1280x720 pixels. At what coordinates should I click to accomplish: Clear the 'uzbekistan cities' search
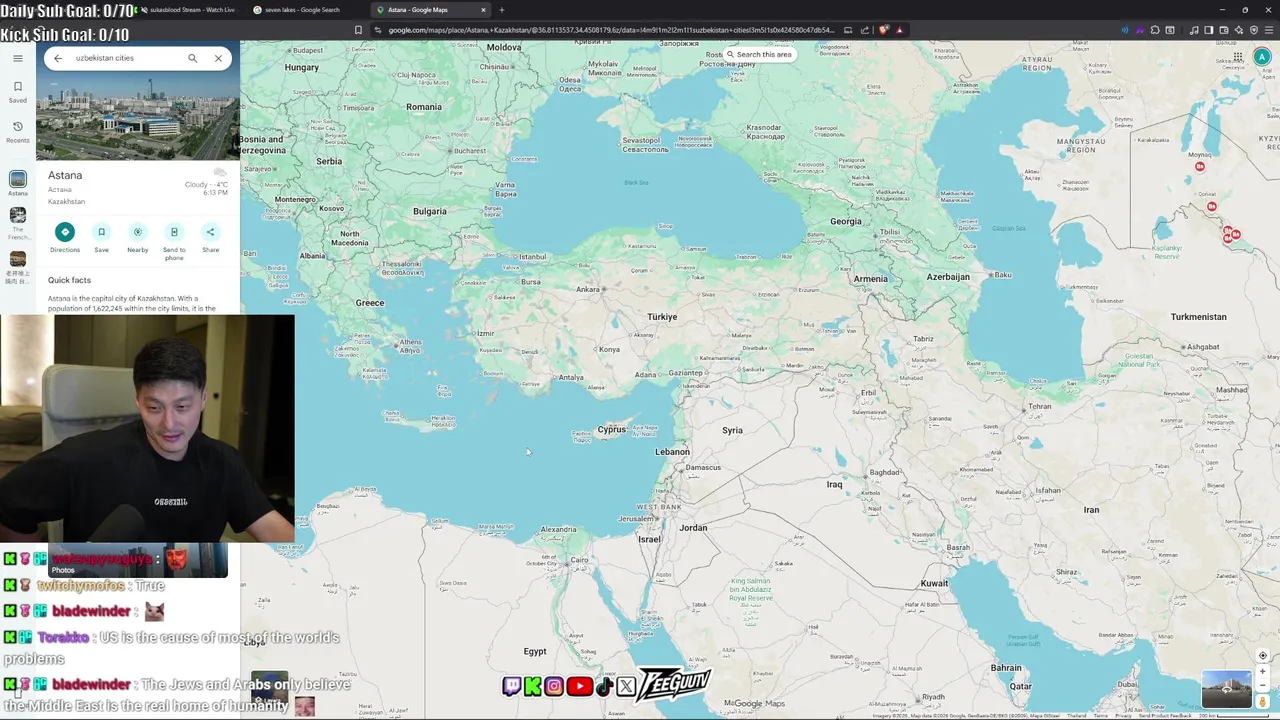tap(218, 58)
